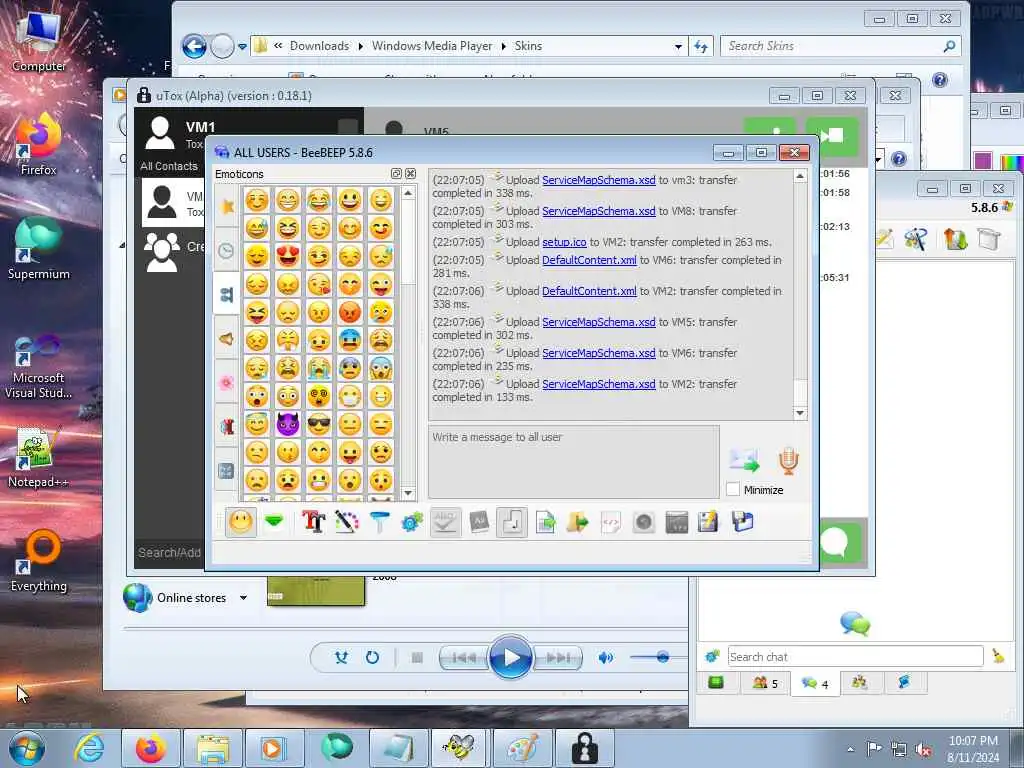Click the blue T filter toolbar icon
1024x768 pixels.
click(x=379, y=522)
